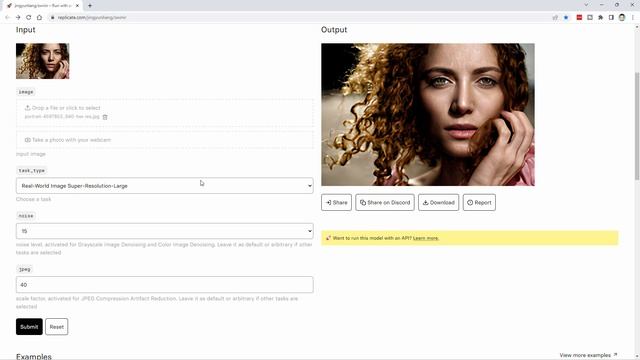Click the Report button
Screen dimensions: 640x360
coord(479,202)
